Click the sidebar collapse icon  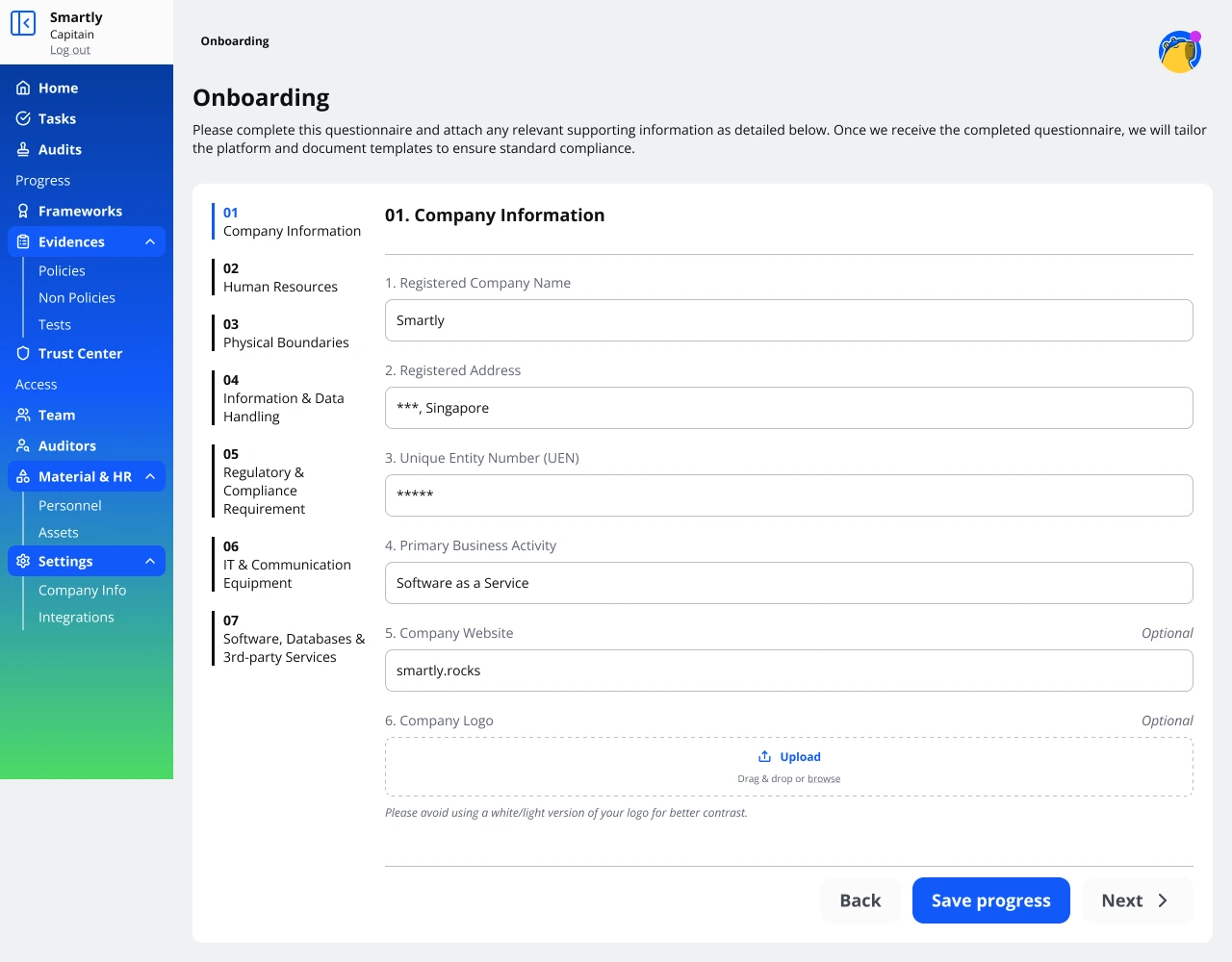[x=23, y=23]
